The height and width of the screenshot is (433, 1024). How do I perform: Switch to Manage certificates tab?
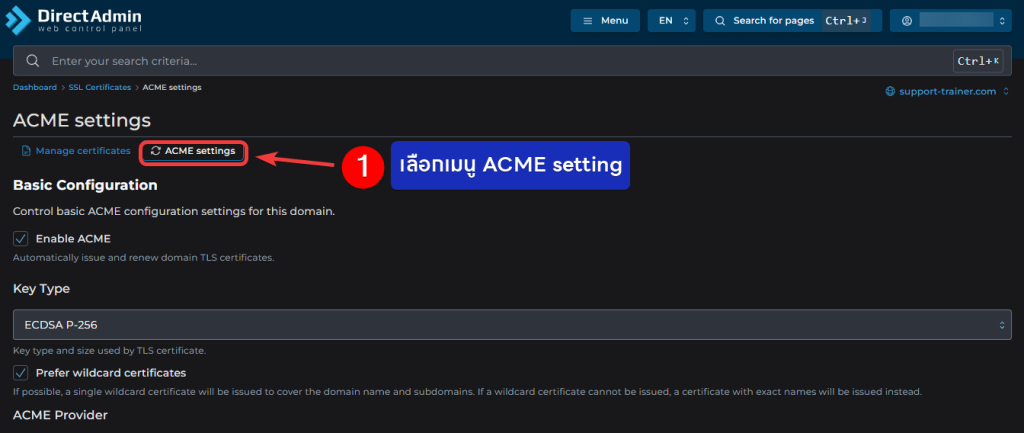tap(76, 151)
